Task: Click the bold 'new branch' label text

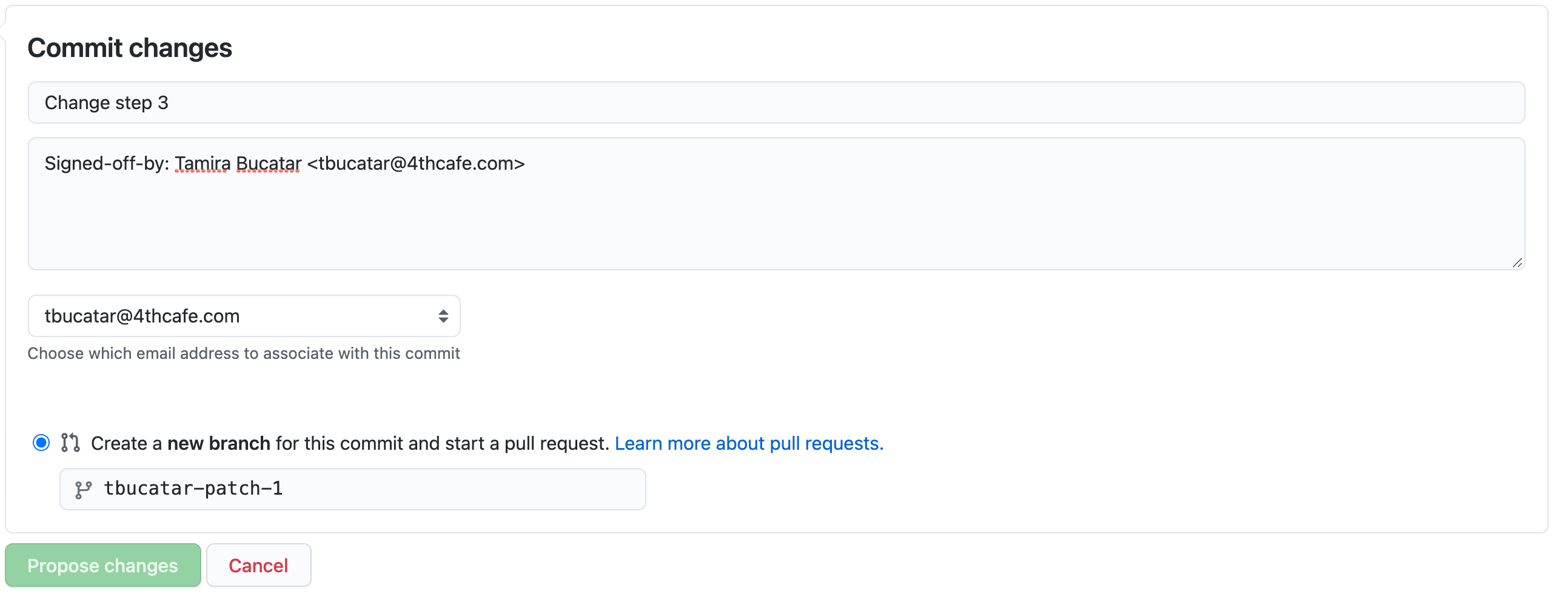Action: [218, 443]
